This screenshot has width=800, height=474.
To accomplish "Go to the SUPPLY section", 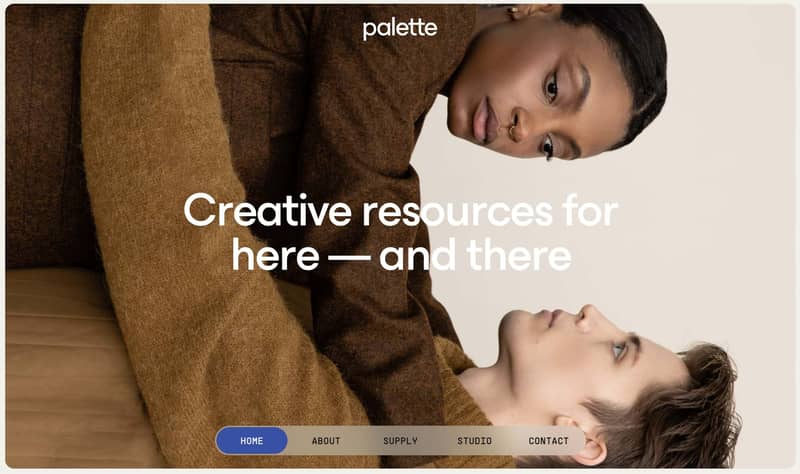I will [401, 441].
